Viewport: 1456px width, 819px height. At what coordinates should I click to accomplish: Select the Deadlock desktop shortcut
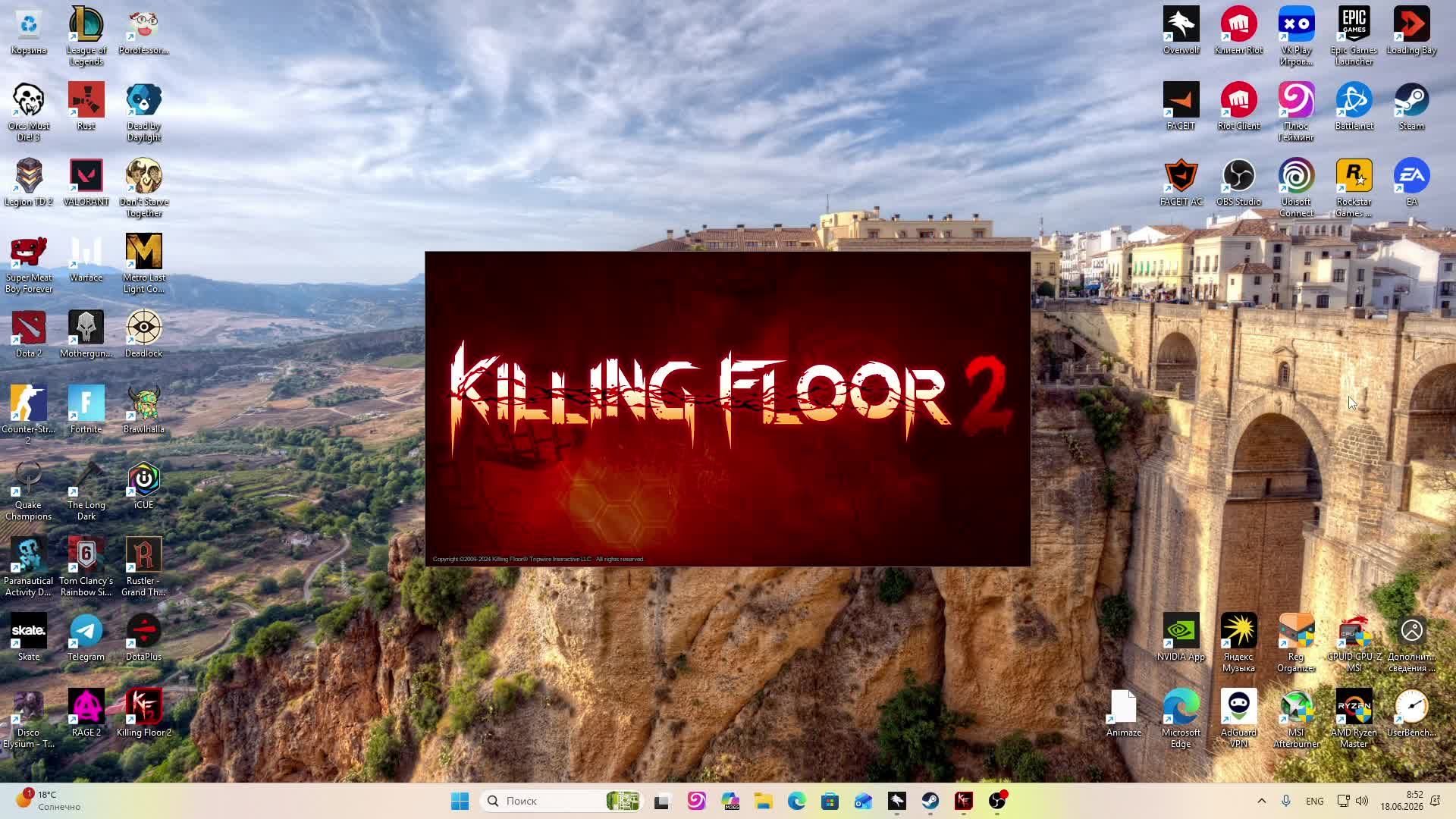click(143, 334)
